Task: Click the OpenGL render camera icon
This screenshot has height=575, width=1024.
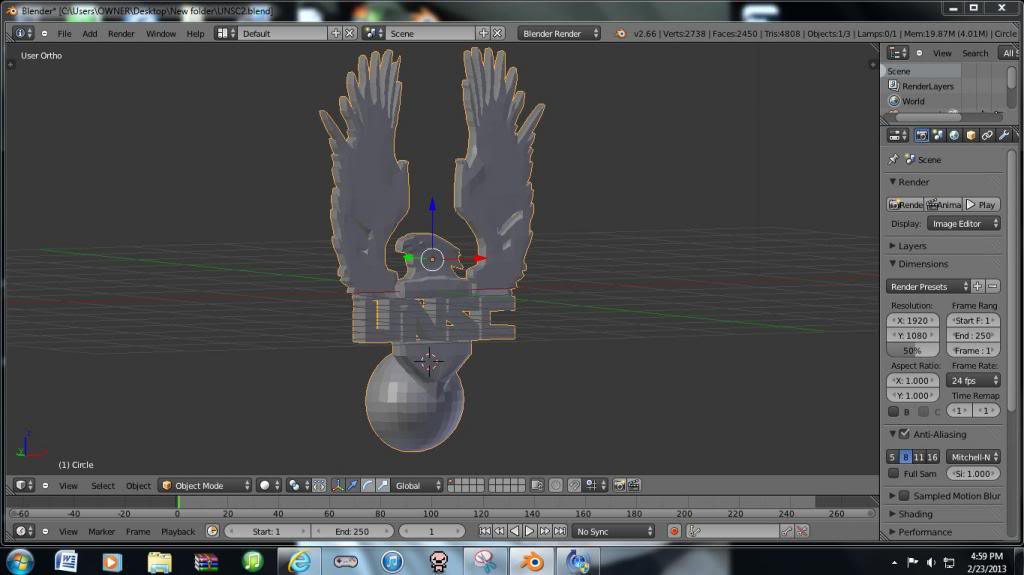Action: pyautogui.click(x=618, y=485)
